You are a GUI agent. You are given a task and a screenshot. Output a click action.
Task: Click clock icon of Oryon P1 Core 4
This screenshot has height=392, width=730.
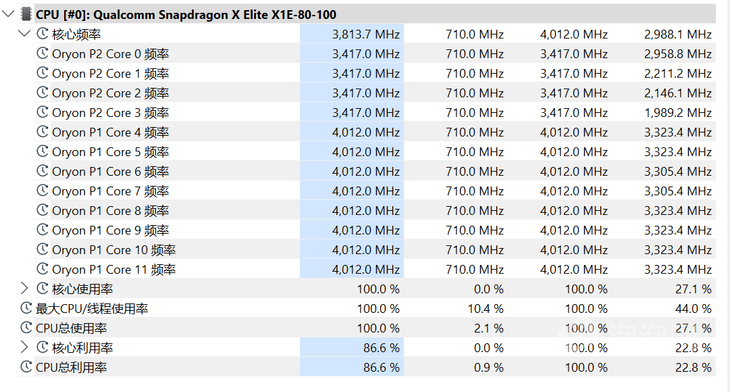pos(42,132)
